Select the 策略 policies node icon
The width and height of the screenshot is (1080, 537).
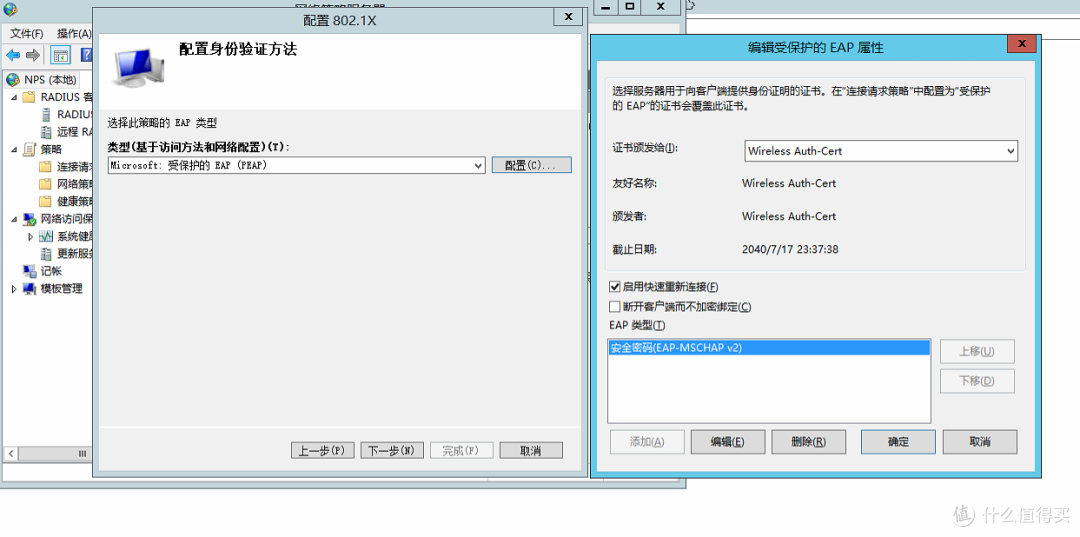(29, 149)
